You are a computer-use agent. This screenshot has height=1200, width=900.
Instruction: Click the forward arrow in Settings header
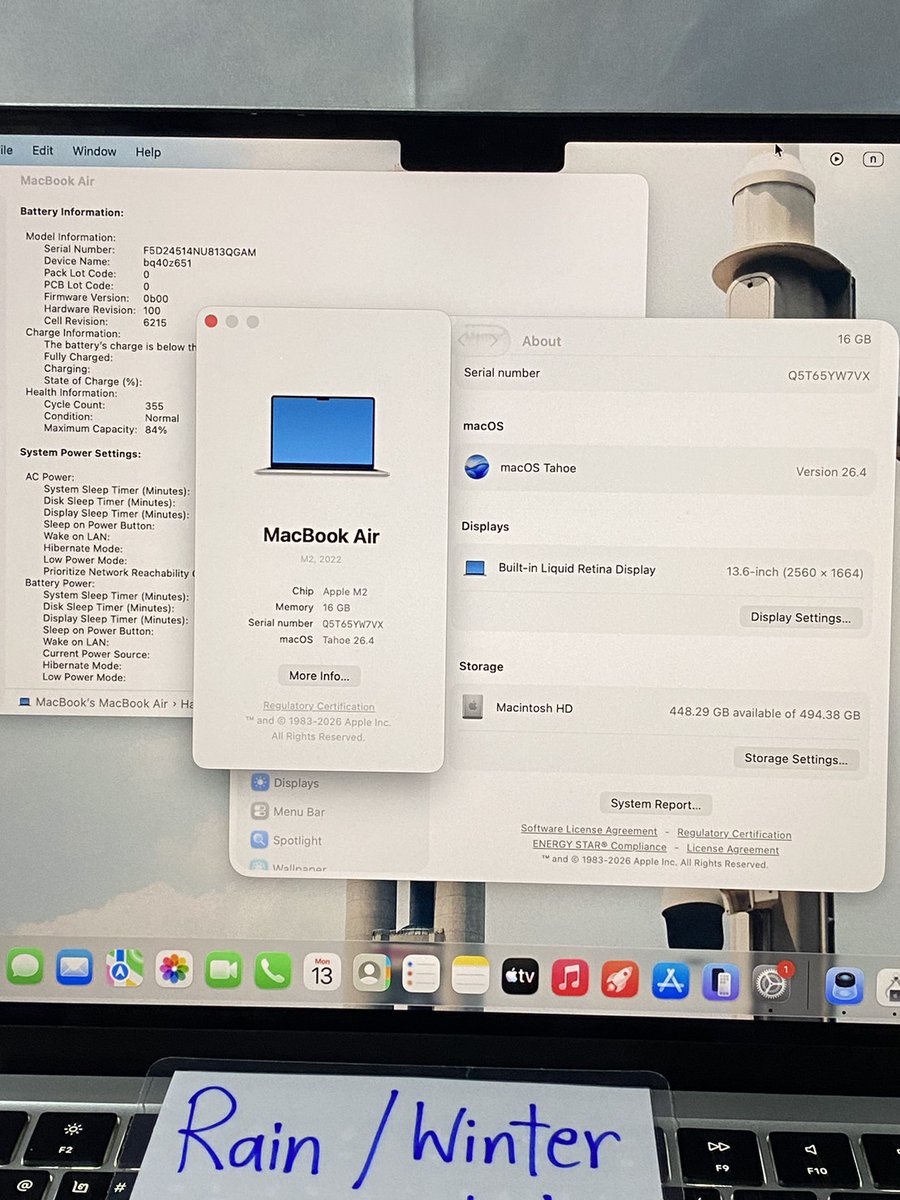[x=492, y=340]
